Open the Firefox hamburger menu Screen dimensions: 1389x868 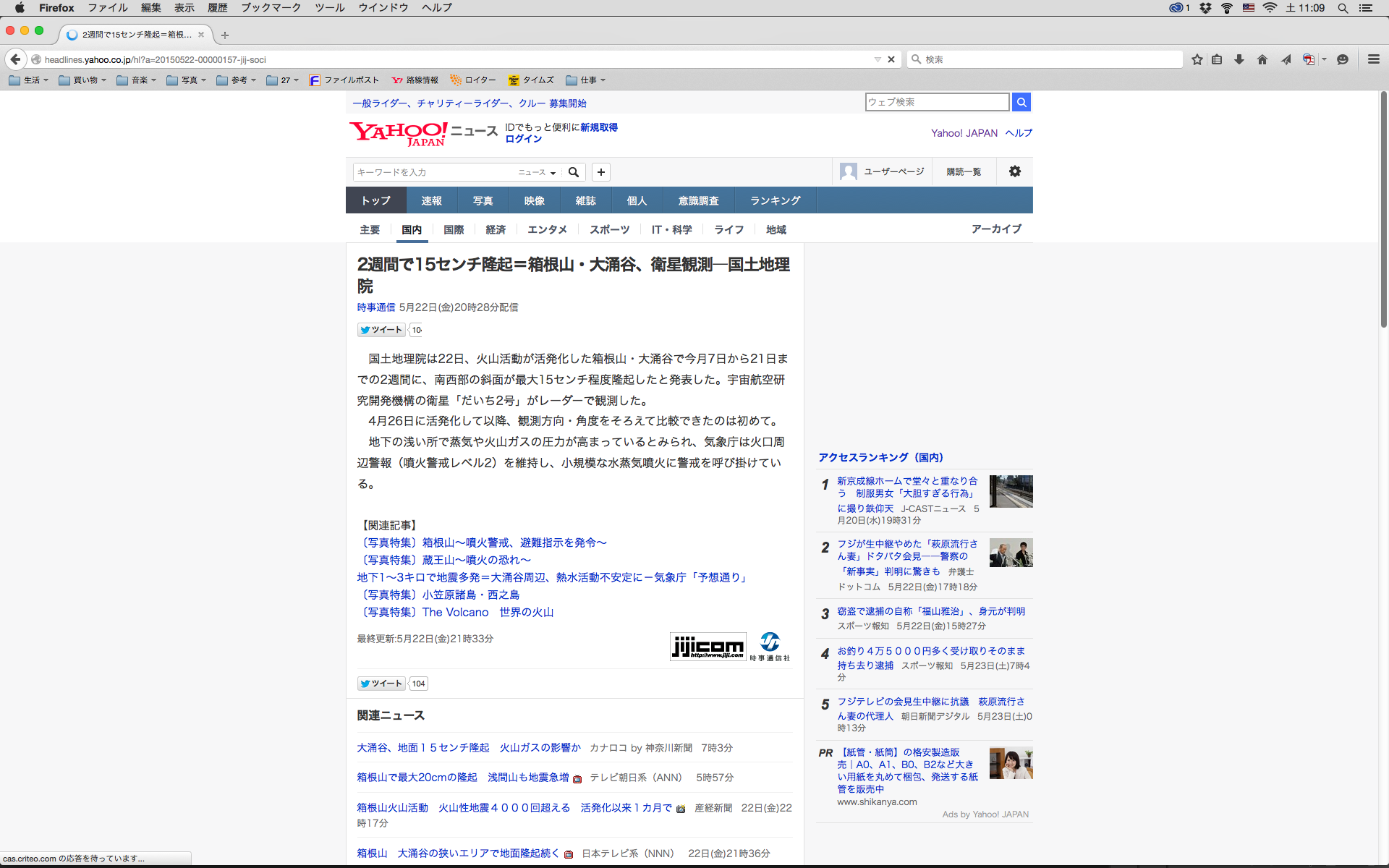1373,59
